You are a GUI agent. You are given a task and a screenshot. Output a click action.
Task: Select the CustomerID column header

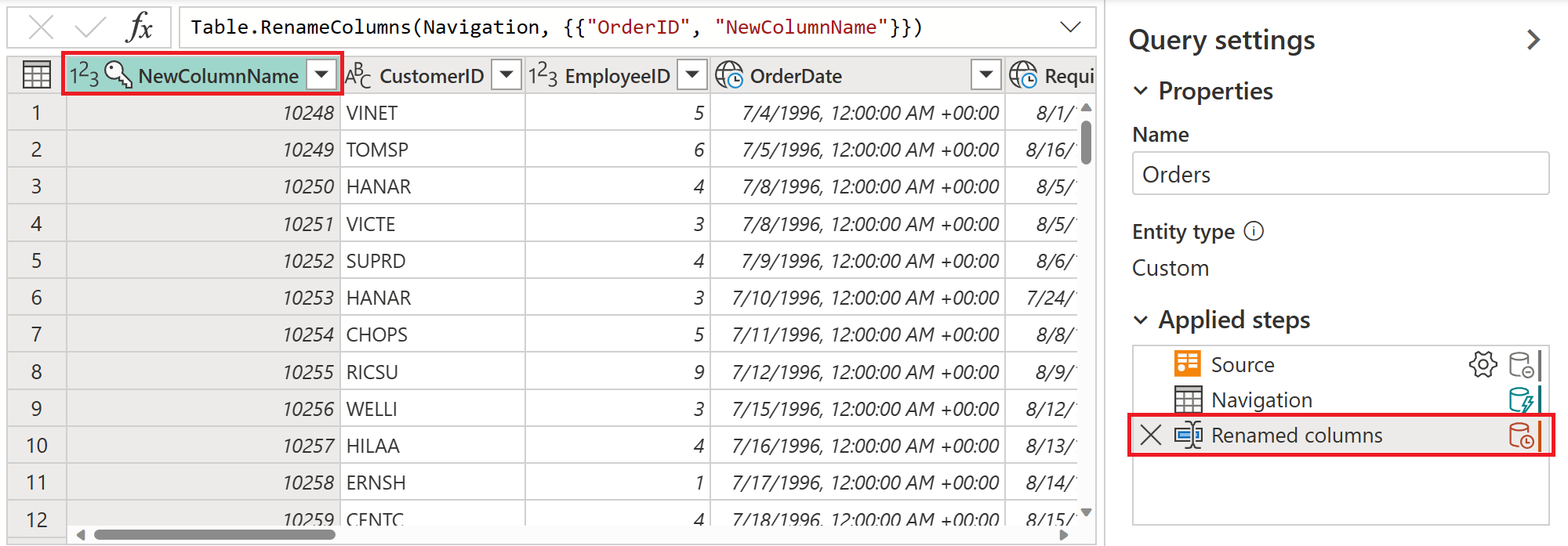coord(431,76)
